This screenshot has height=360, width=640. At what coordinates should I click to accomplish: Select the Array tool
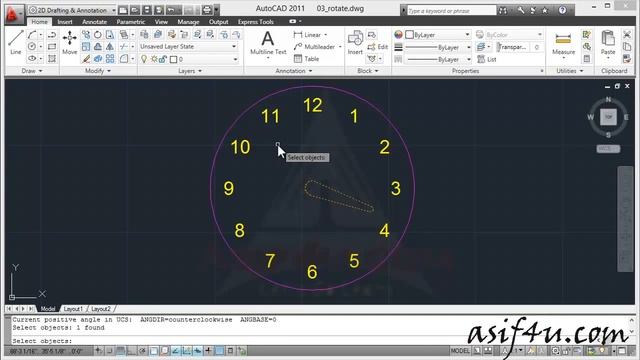point(110,59)
